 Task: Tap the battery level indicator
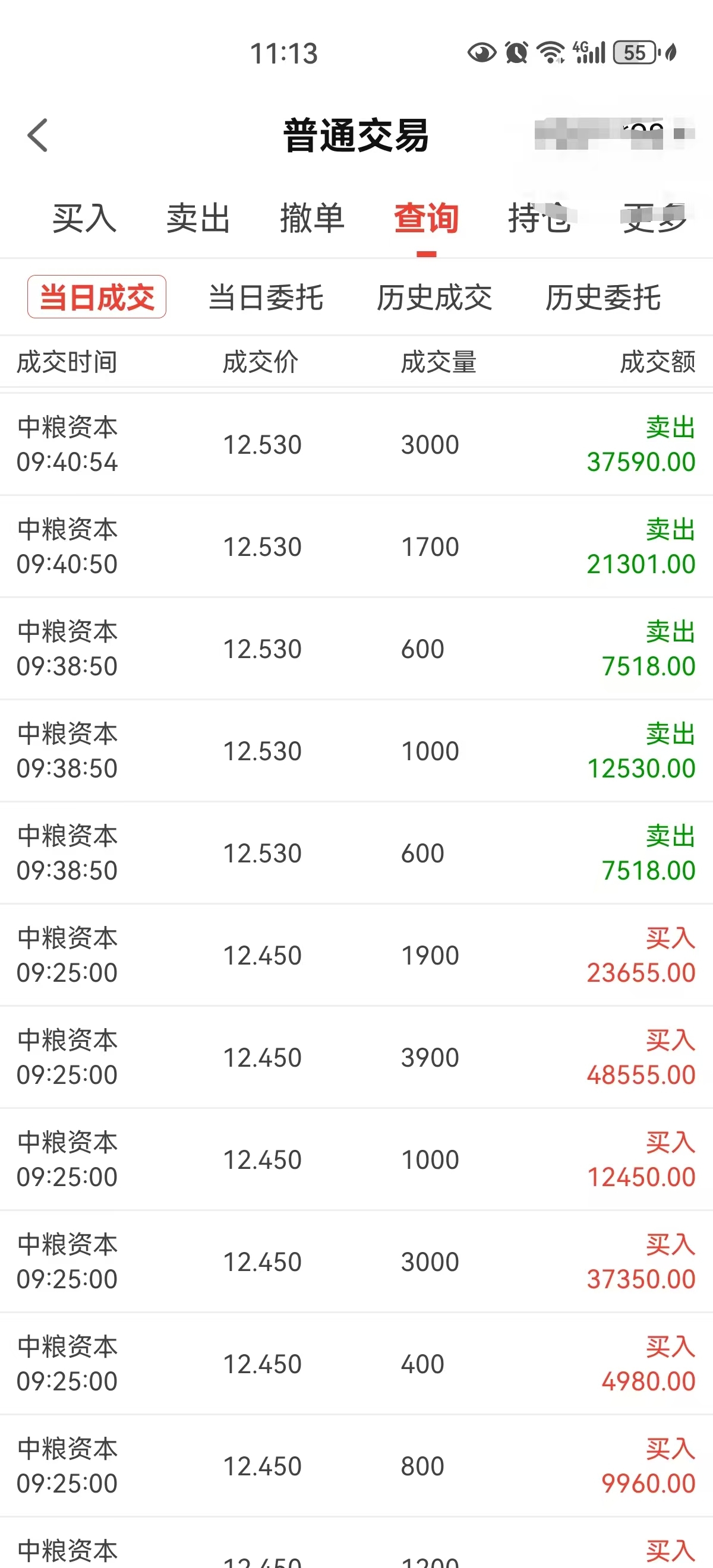pyautogui.click(x=636, y=53)
